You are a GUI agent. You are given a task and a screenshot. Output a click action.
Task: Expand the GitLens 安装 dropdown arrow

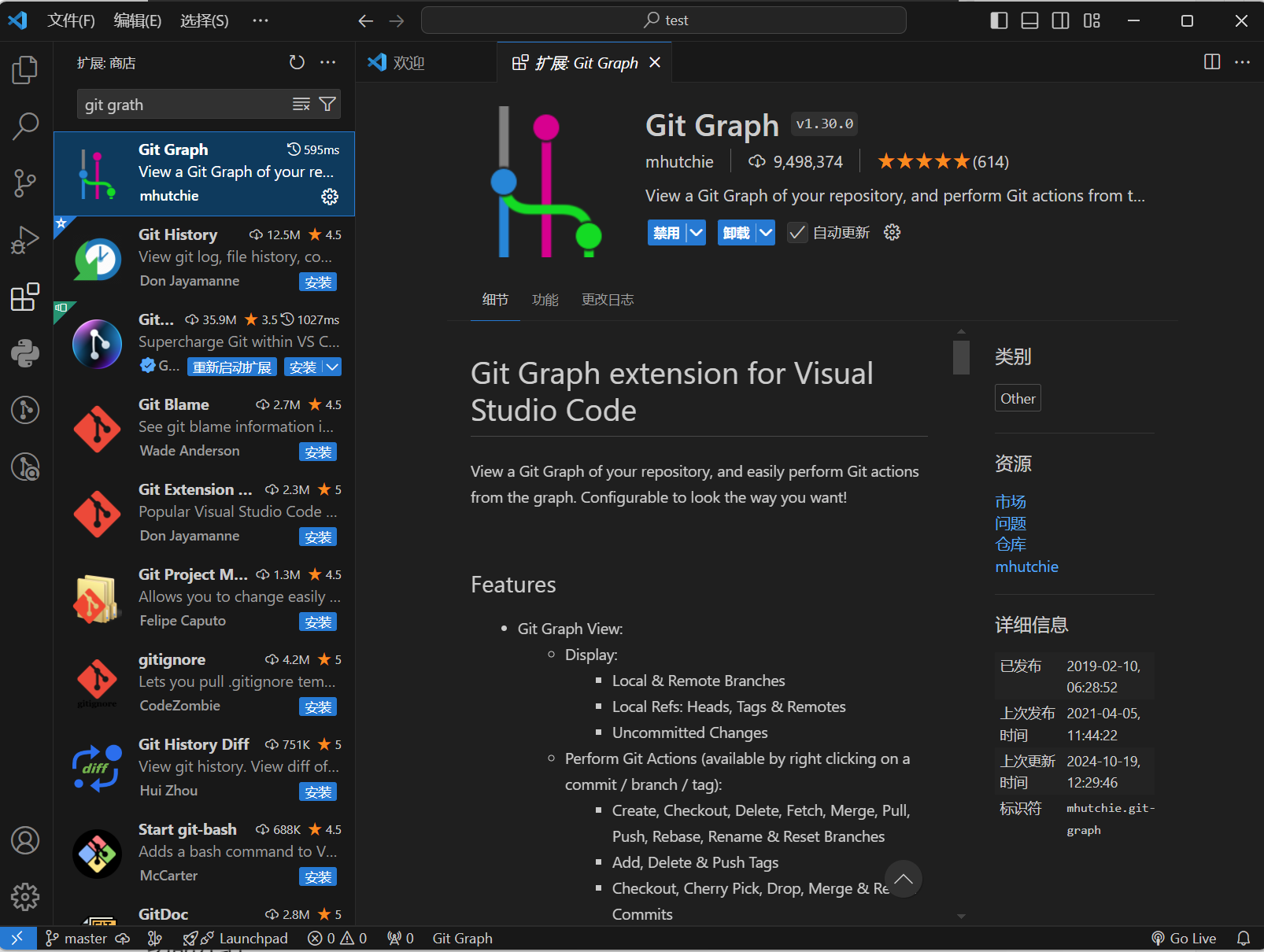click(333, 367)
